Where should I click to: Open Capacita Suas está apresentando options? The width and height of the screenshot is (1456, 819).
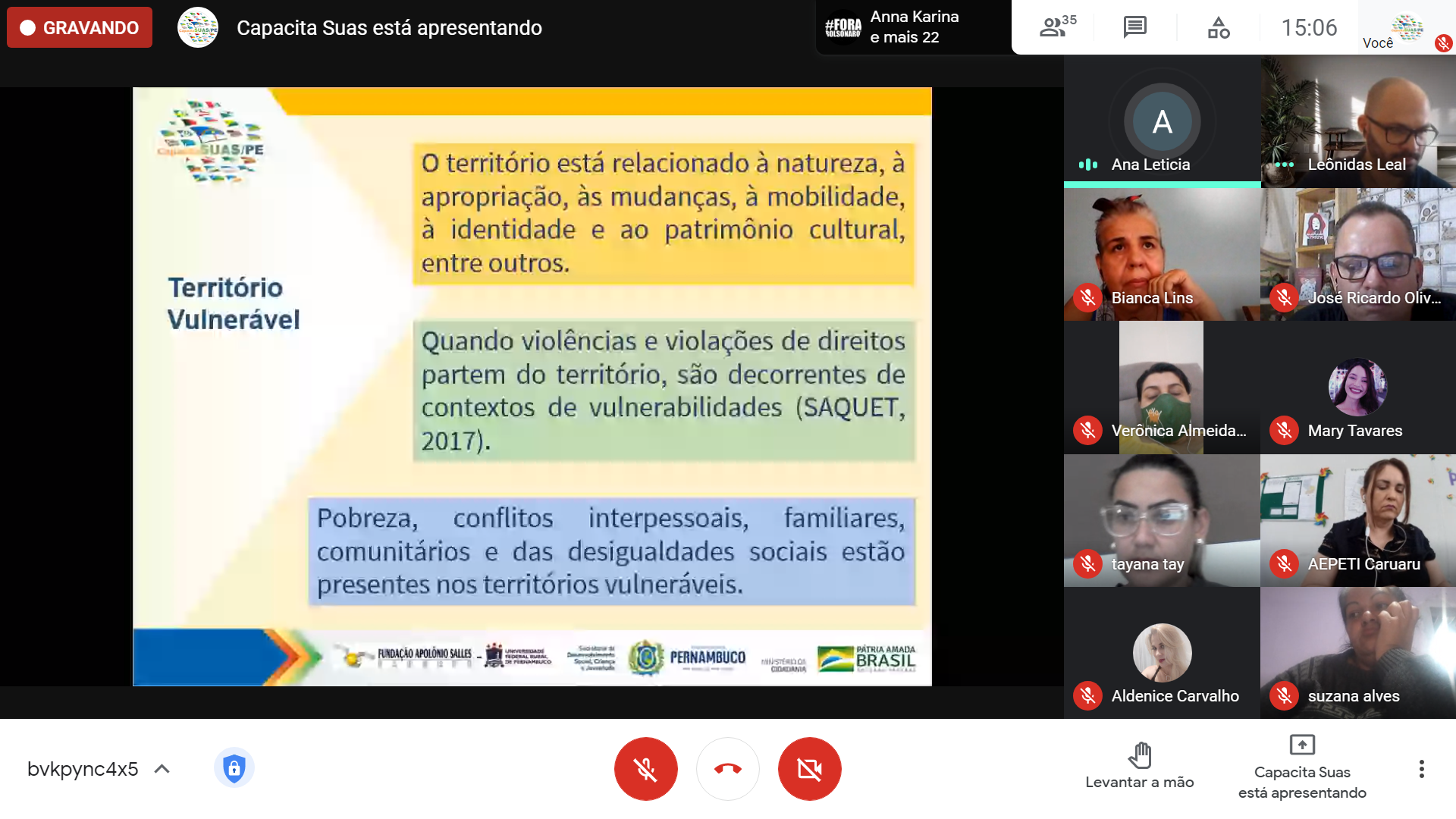1301,767
